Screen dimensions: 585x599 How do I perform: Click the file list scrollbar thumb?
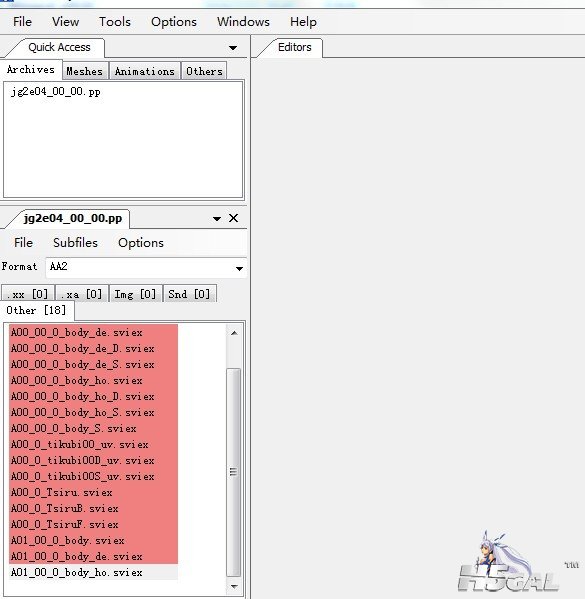coord(233,472)
